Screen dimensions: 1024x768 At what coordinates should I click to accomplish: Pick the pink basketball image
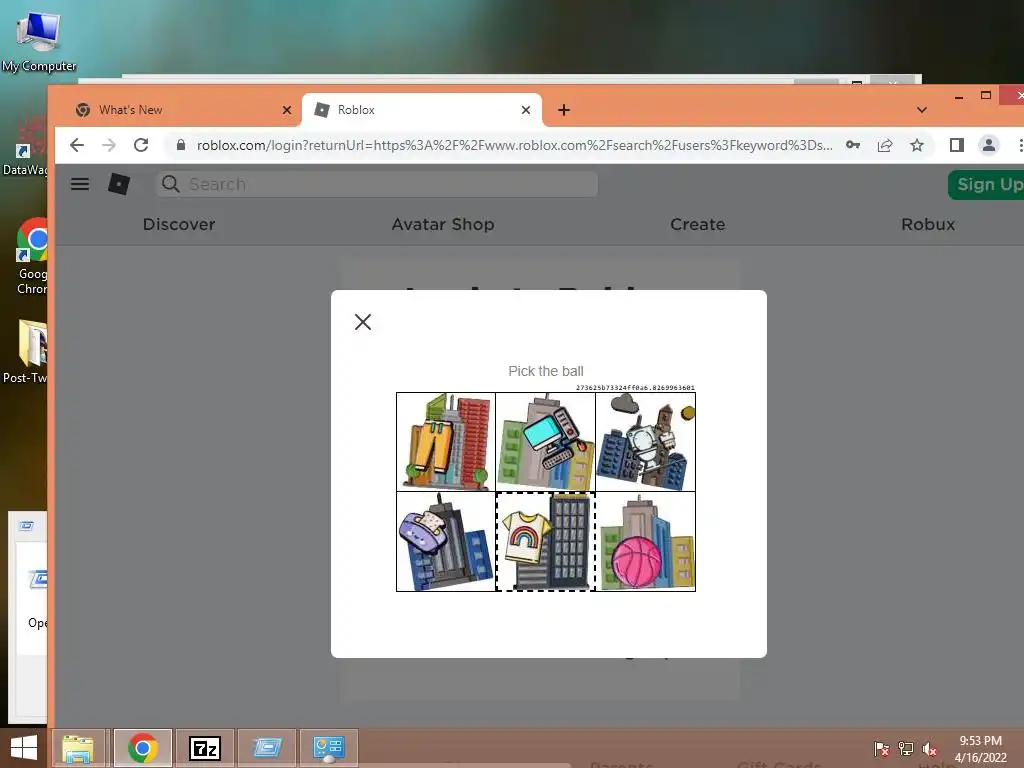tap(645, 541)
